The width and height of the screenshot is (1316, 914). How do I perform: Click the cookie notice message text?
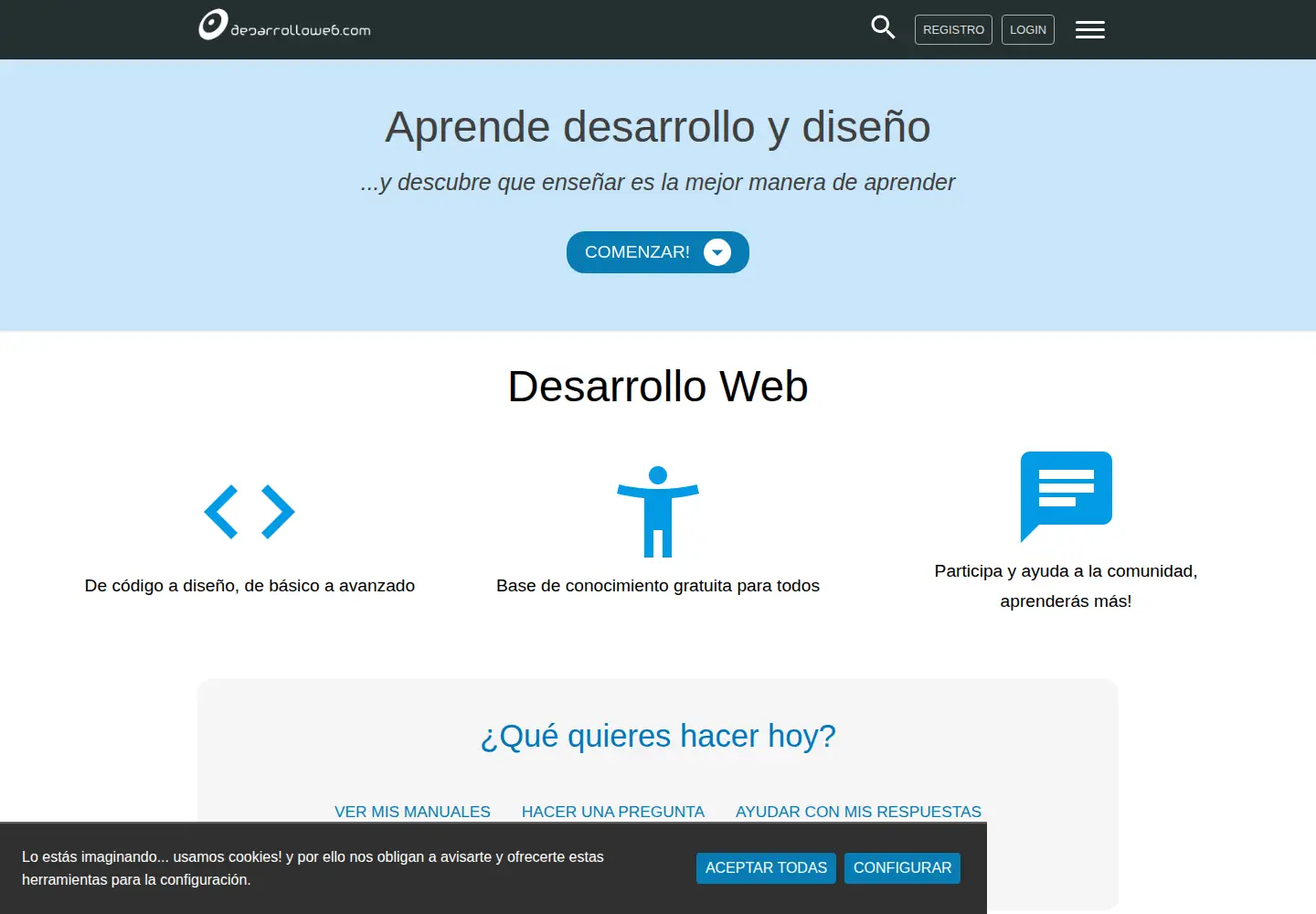(x=313, y=868)
